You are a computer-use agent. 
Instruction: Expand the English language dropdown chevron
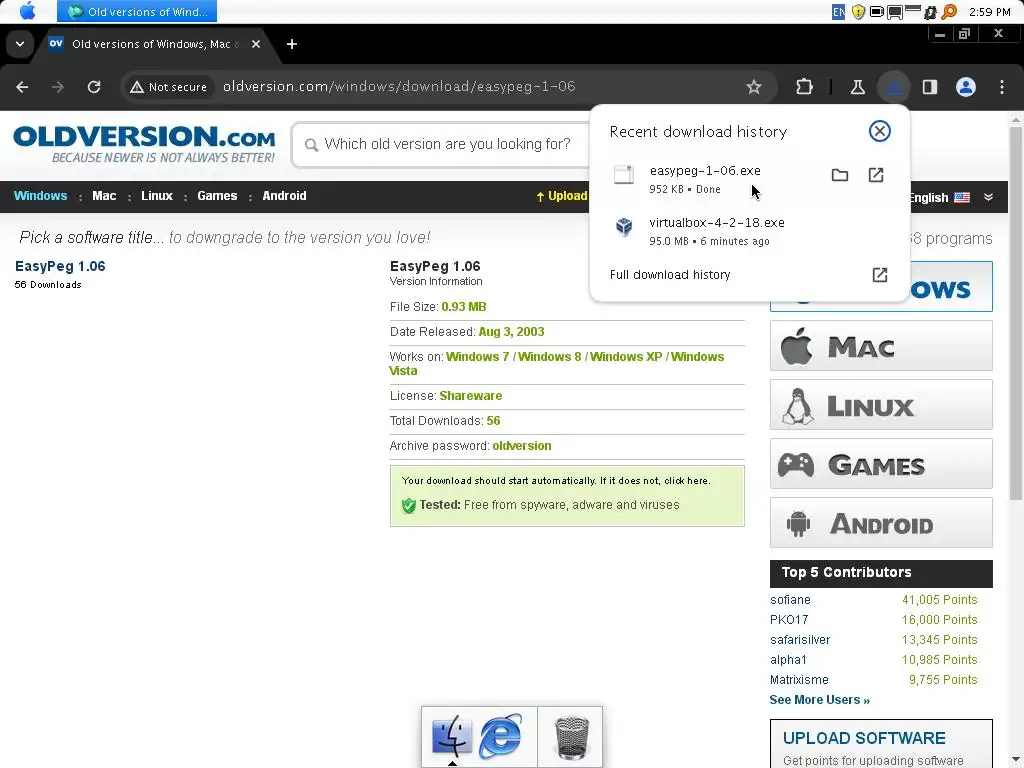pyautogui.click(x=988, y=197)
